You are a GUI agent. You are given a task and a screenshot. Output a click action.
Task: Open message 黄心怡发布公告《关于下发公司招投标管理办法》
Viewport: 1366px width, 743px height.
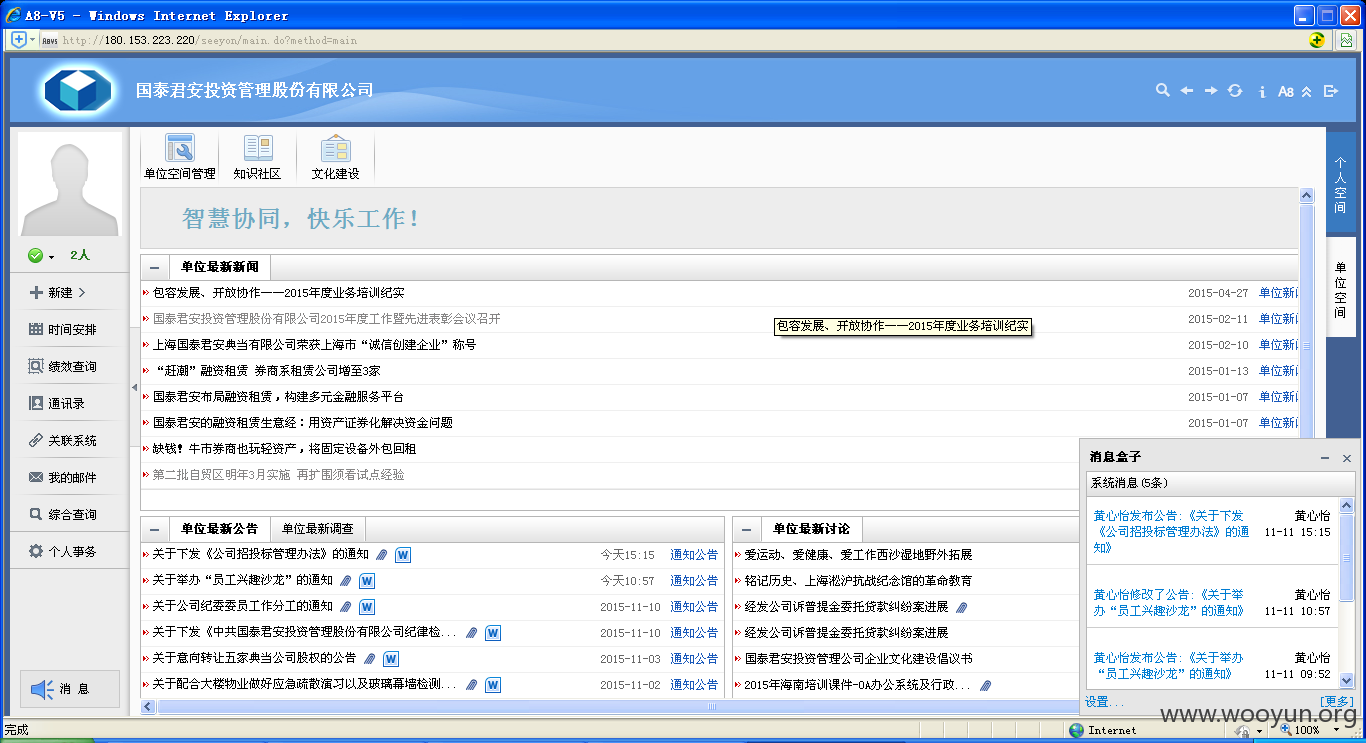point(1171,532)
